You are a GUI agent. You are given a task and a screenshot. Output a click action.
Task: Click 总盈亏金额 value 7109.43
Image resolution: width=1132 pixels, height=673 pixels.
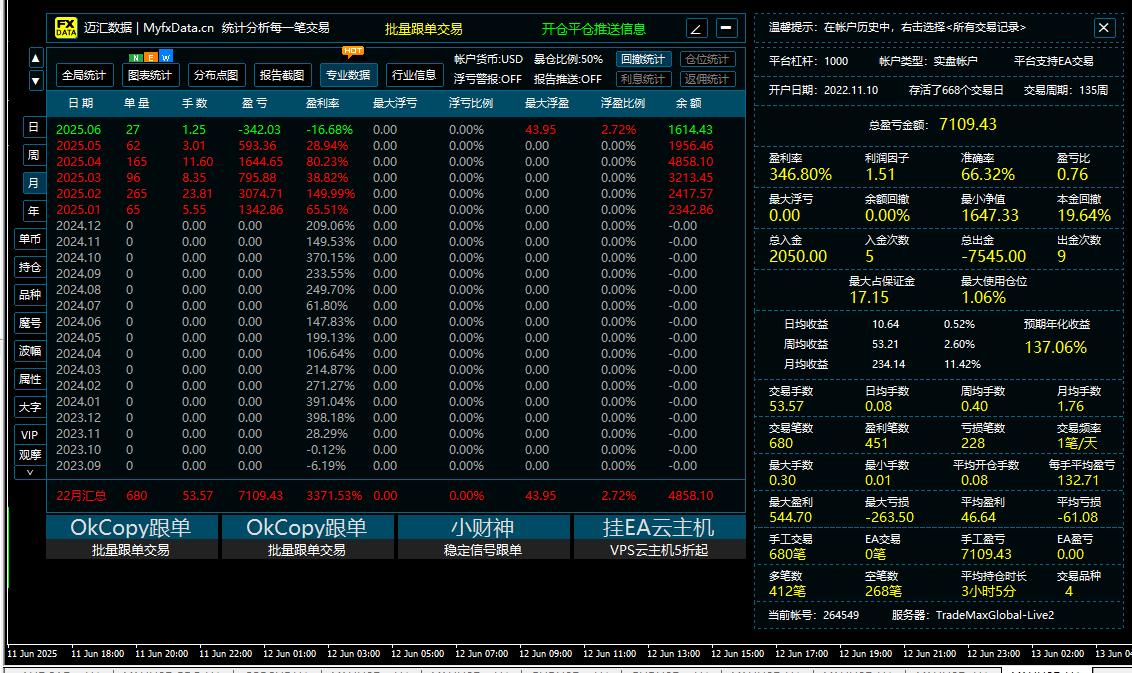point(967,124)
